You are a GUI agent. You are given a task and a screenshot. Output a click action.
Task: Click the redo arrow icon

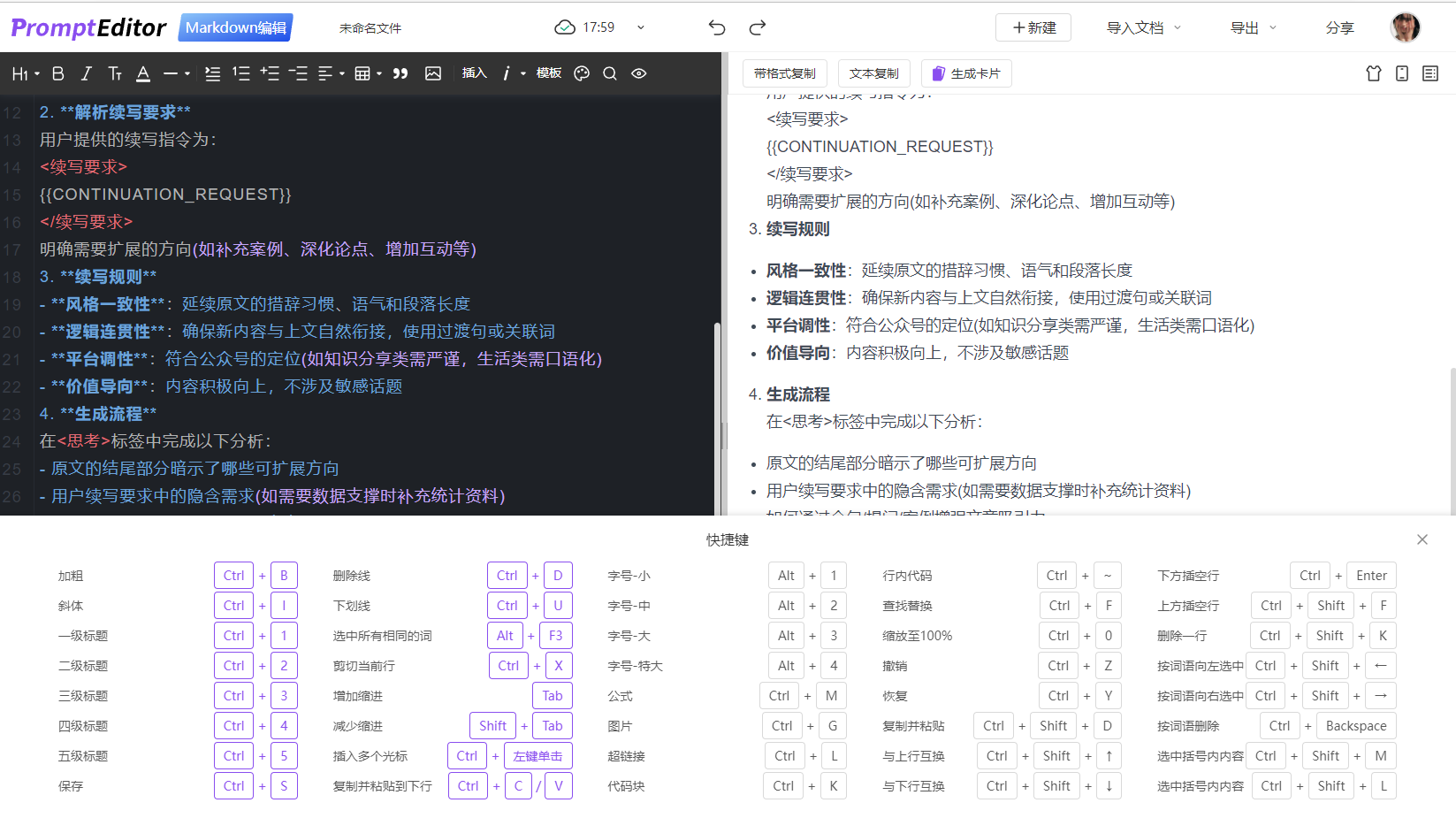pos(758,27)
